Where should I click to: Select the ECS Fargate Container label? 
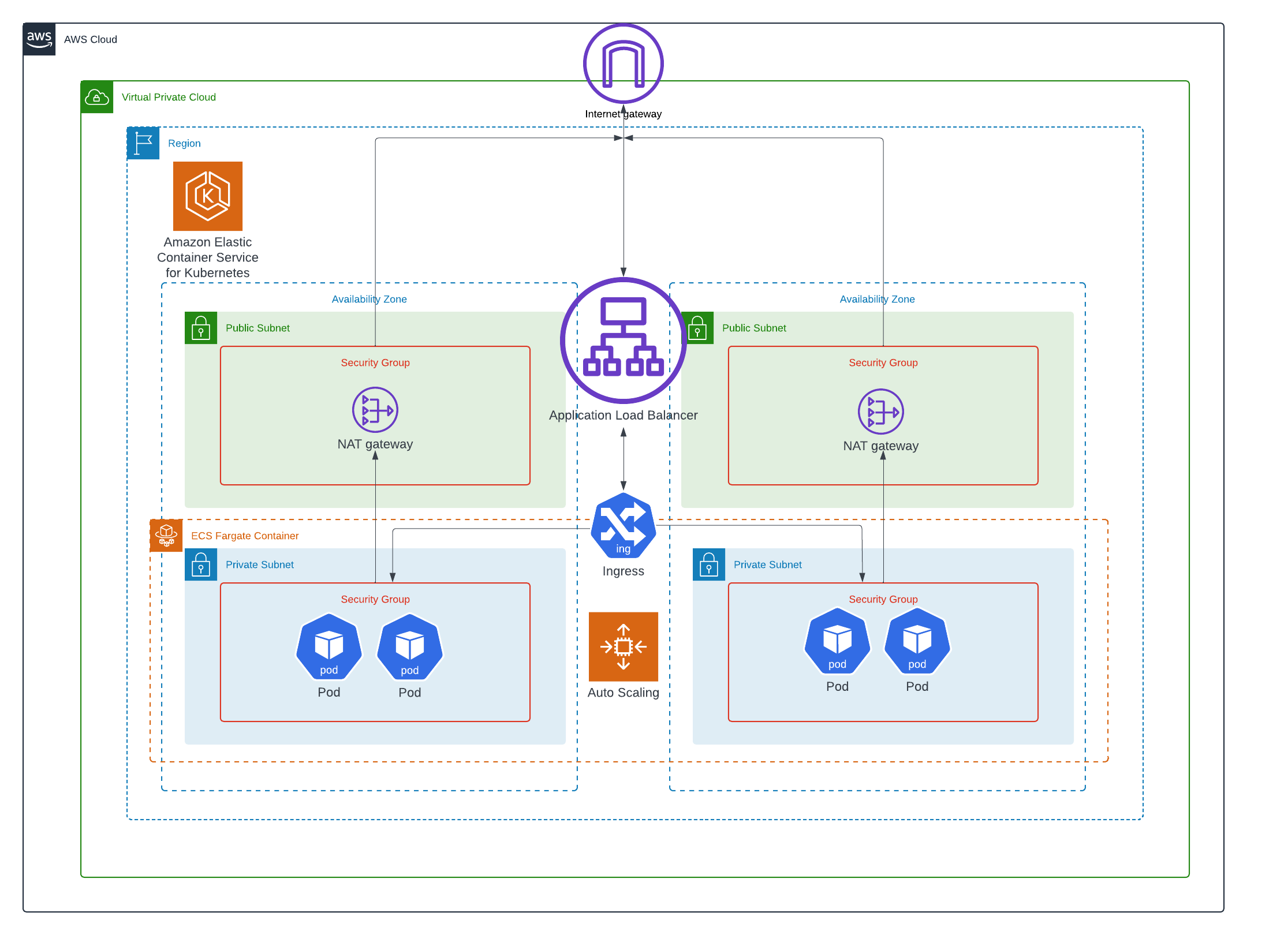click(245, 536)
